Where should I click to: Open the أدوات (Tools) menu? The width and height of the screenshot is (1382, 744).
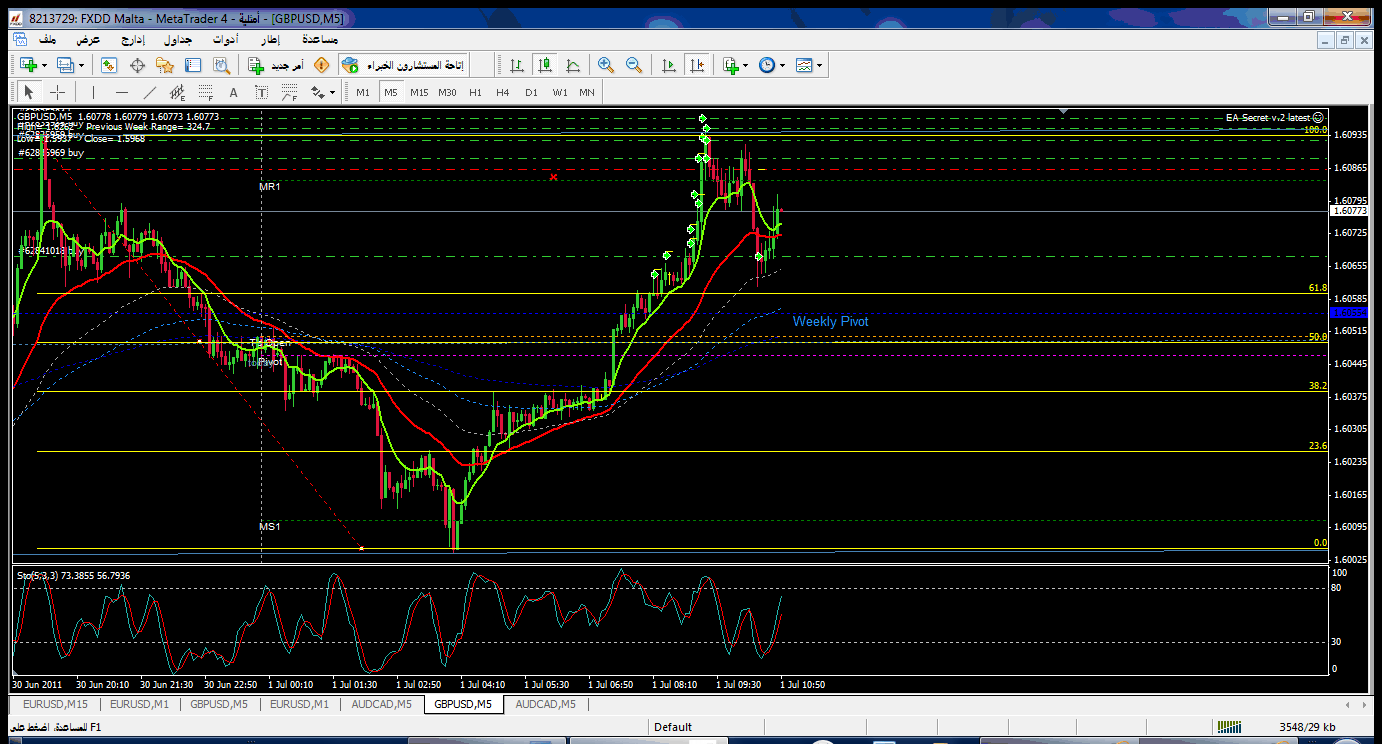224,39
